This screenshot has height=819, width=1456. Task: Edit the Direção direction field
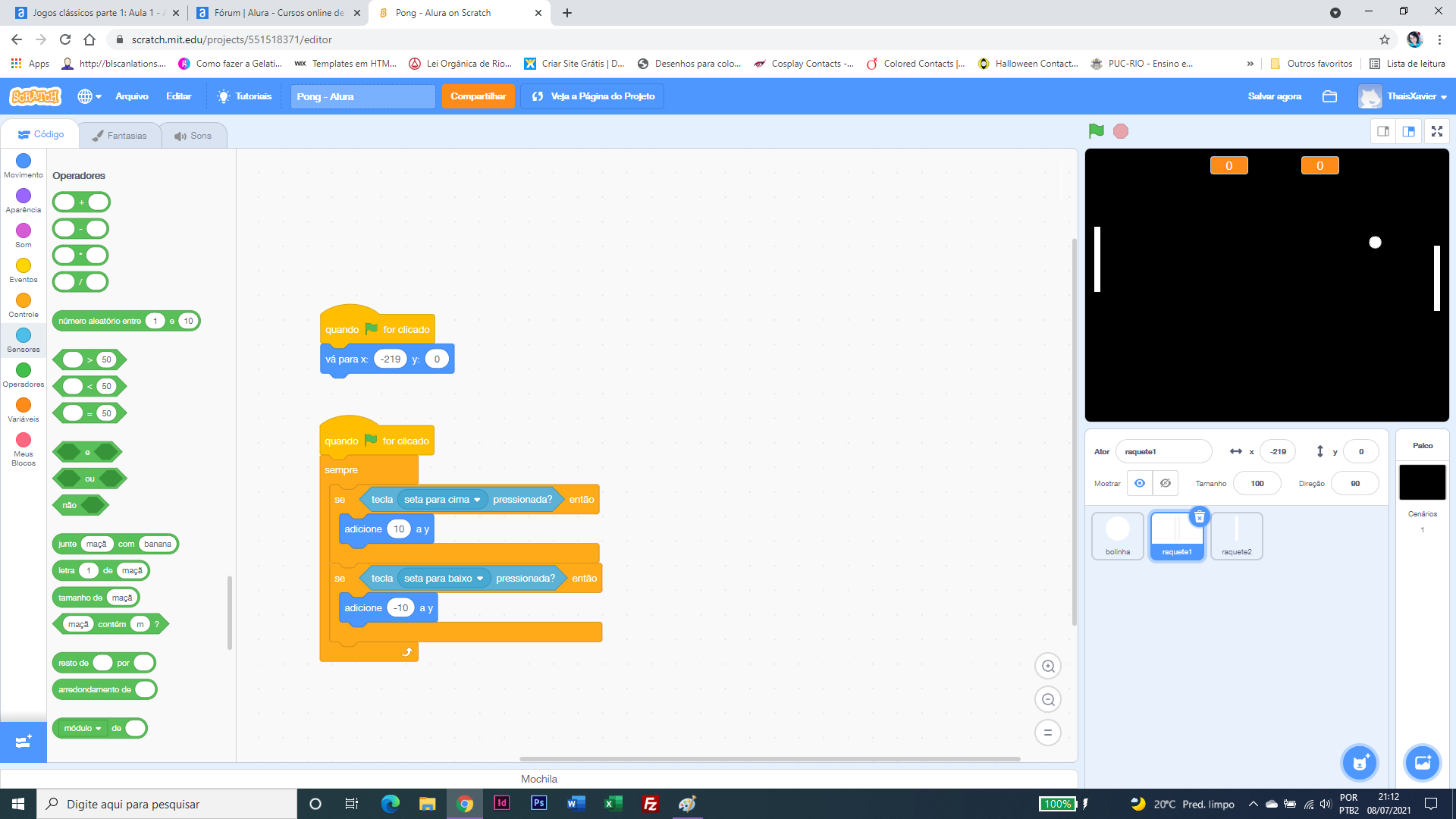(1355, 483)
